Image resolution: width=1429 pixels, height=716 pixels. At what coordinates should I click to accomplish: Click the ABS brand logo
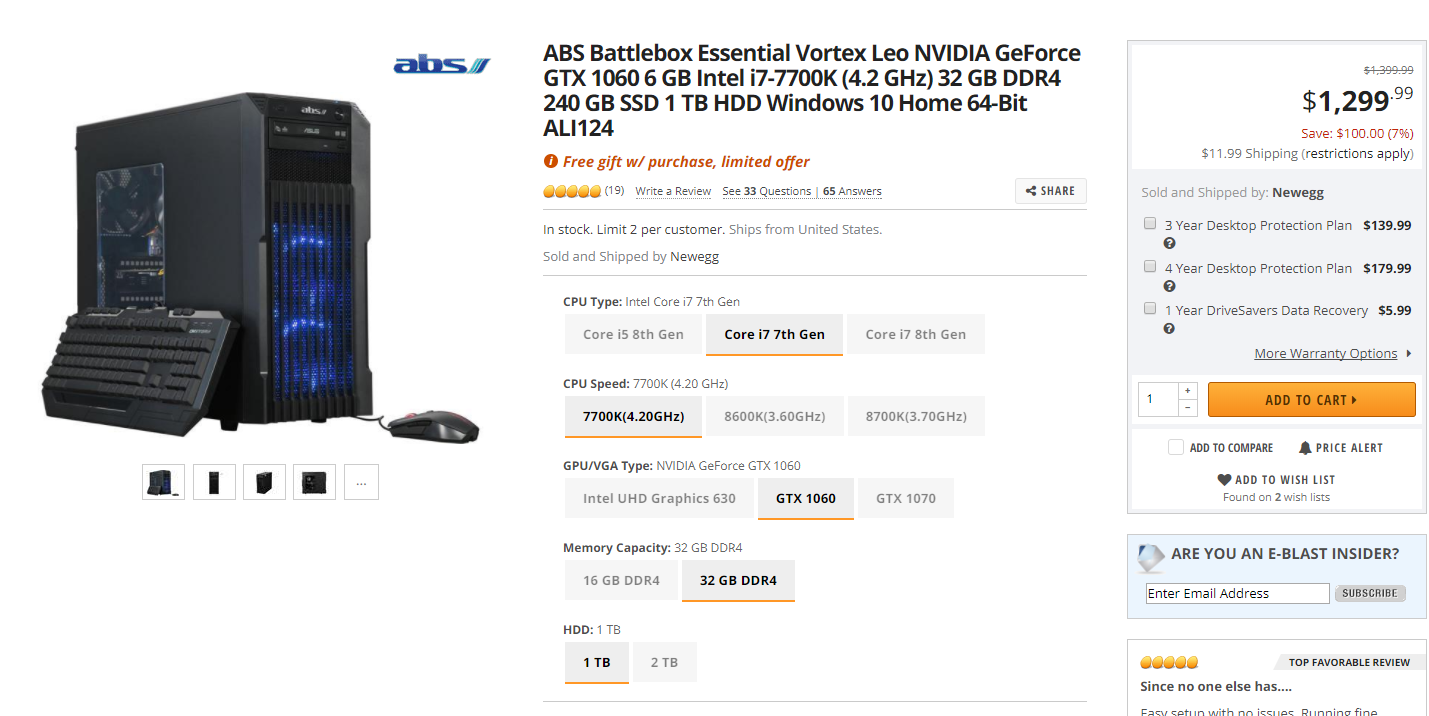click(x=442, y=65)
